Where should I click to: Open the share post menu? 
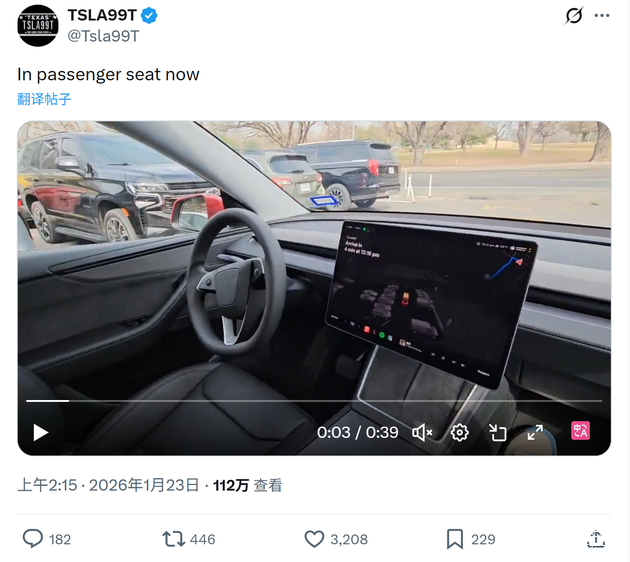(x=596, y=539)
